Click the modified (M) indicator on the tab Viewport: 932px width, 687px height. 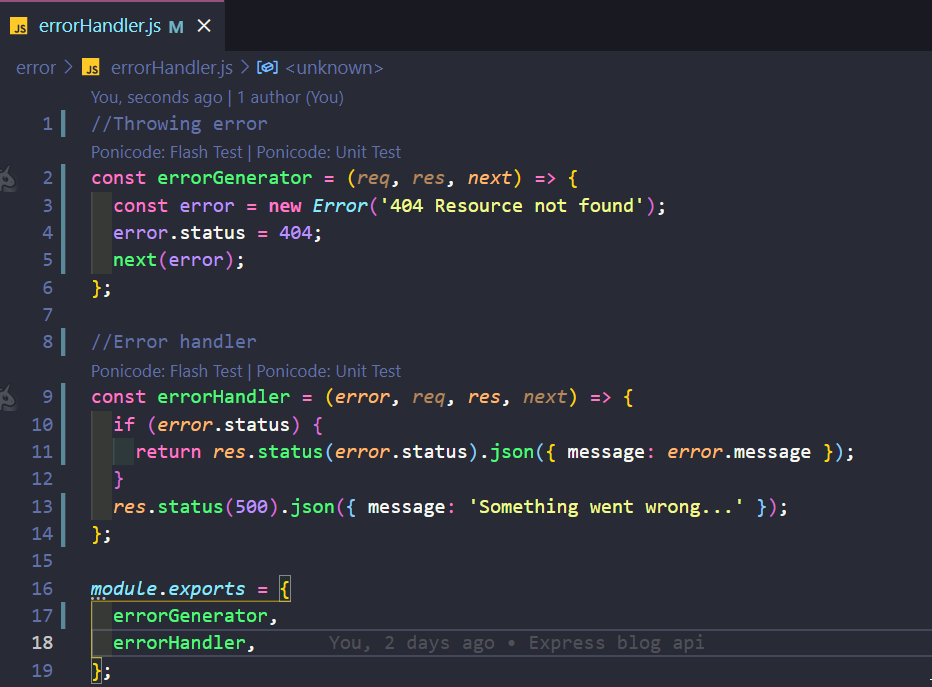click(x=175, y=27)
